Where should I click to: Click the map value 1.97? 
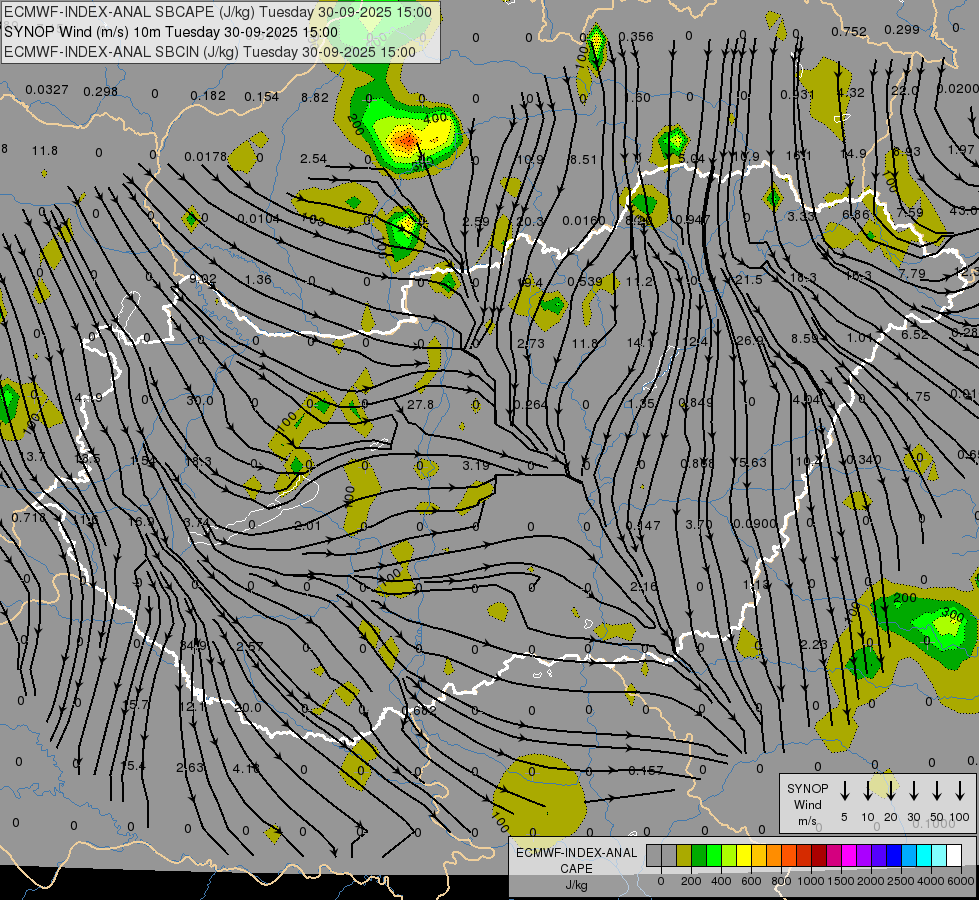(x=961, y=150)
